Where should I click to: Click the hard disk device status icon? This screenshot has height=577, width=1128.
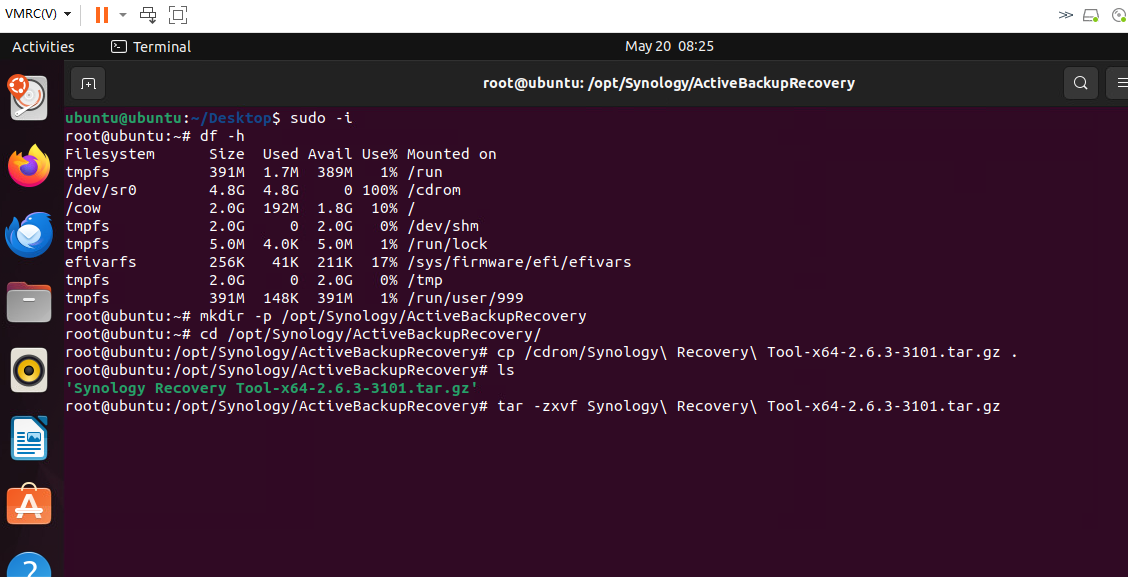pos(1091,15)
